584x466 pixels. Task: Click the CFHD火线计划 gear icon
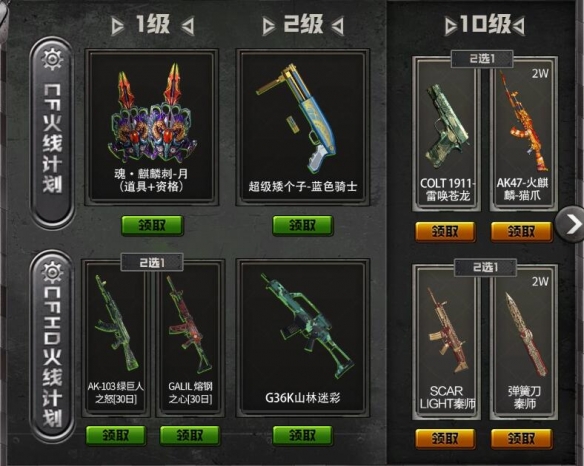[x=52, y=272]
